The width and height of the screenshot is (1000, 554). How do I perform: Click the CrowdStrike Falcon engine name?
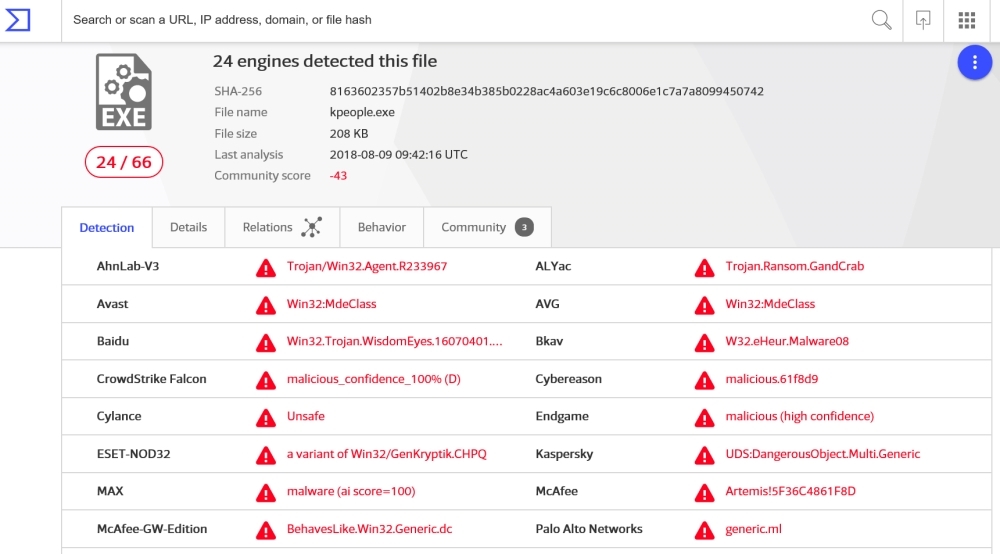(151, 379)
